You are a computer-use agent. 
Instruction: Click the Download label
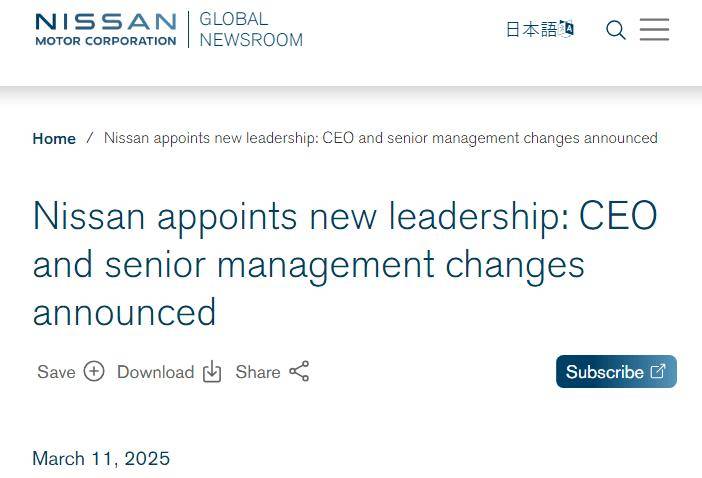(x=155, y=372)
